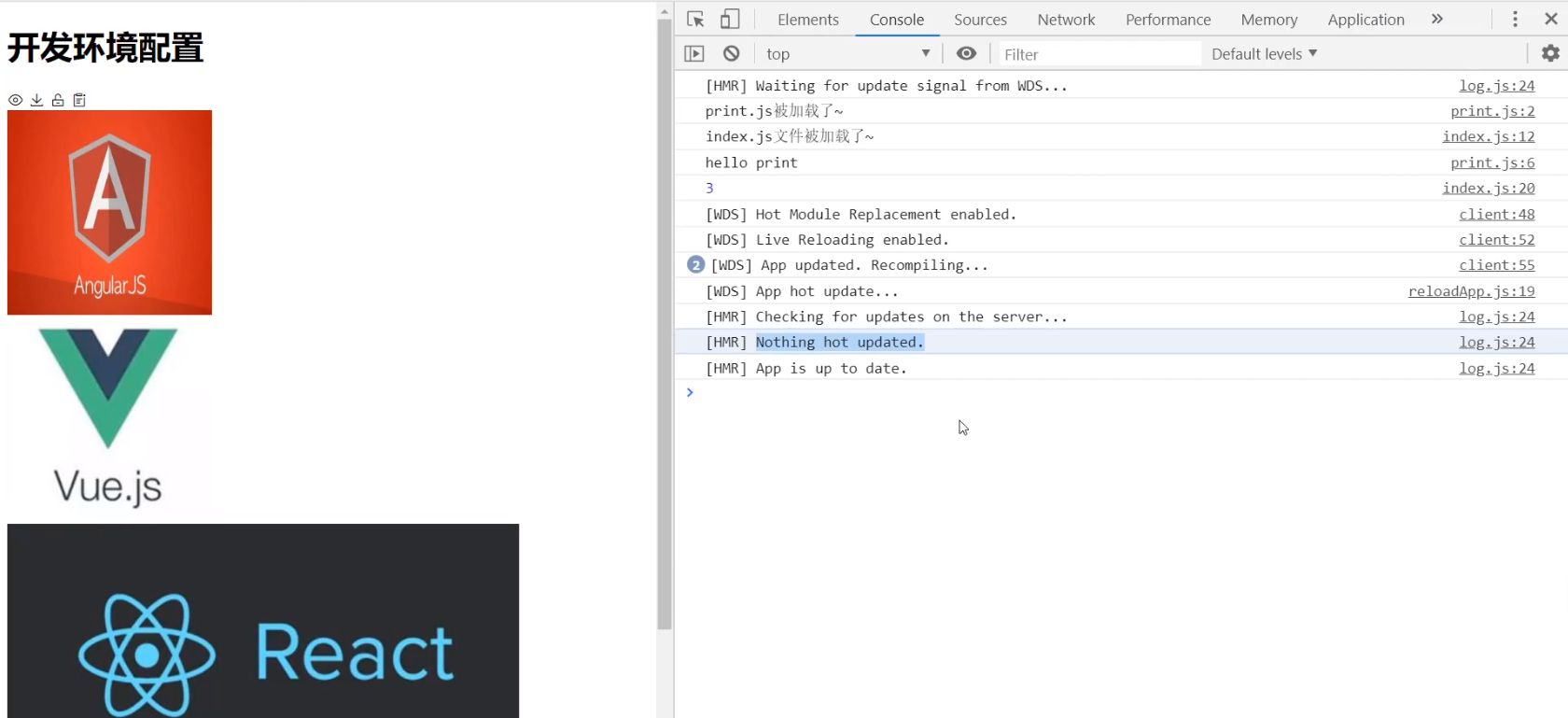Image resolution: width=1568 pixels, height=718 pixels.
Task: Switch to the Network tab
Action: pos(1066,20)
